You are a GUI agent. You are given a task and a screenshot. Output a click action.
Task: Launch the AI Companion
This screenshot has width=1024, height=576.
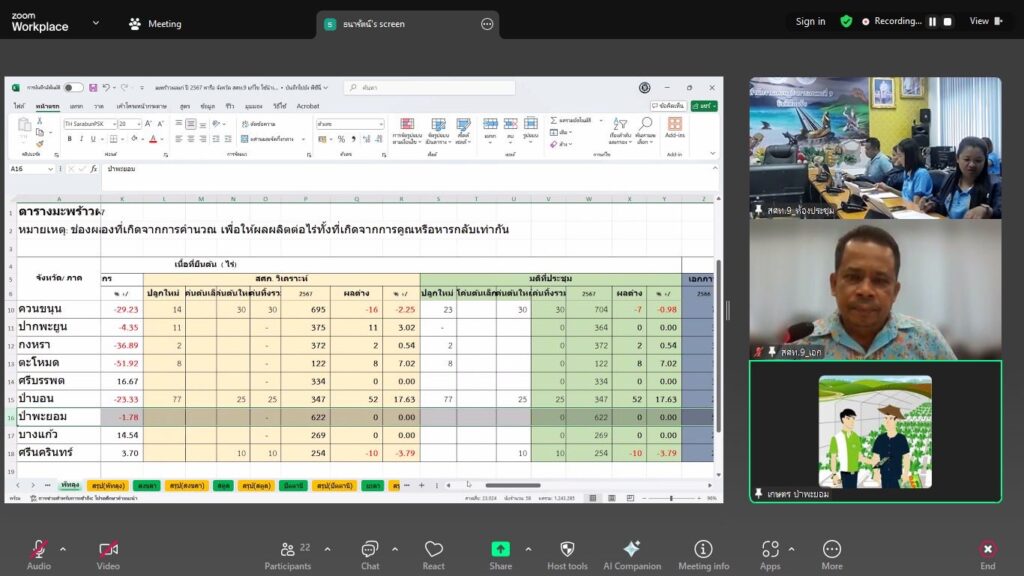pos(631,550)
